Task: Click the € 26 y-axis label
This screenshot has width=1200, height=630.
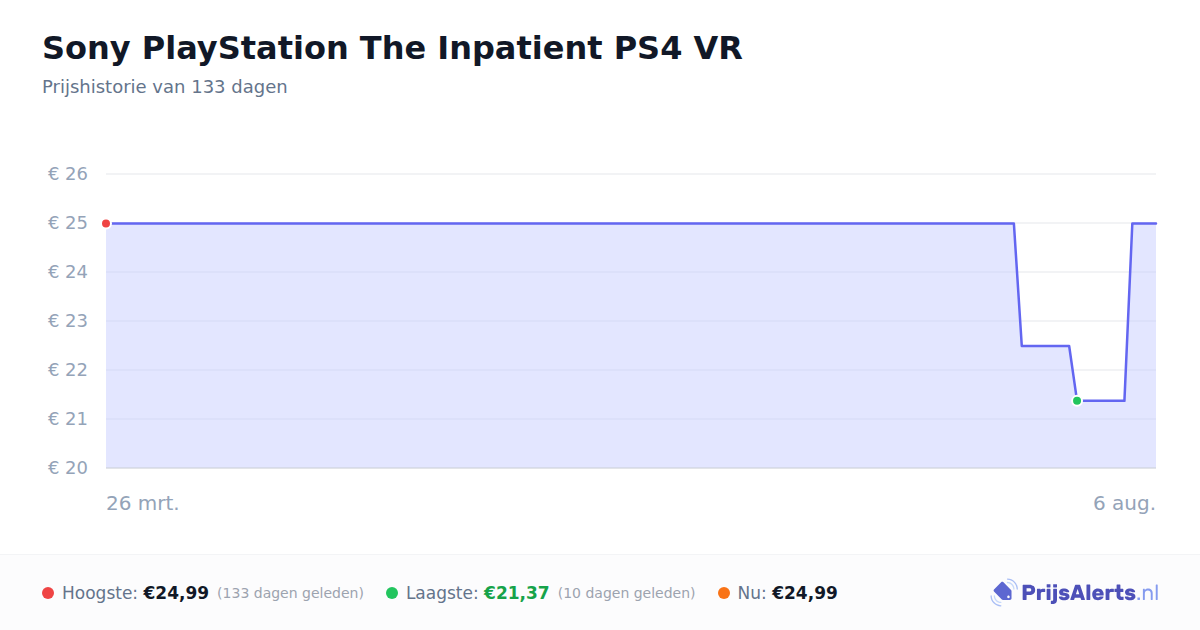Action: [x=68, y=174]
